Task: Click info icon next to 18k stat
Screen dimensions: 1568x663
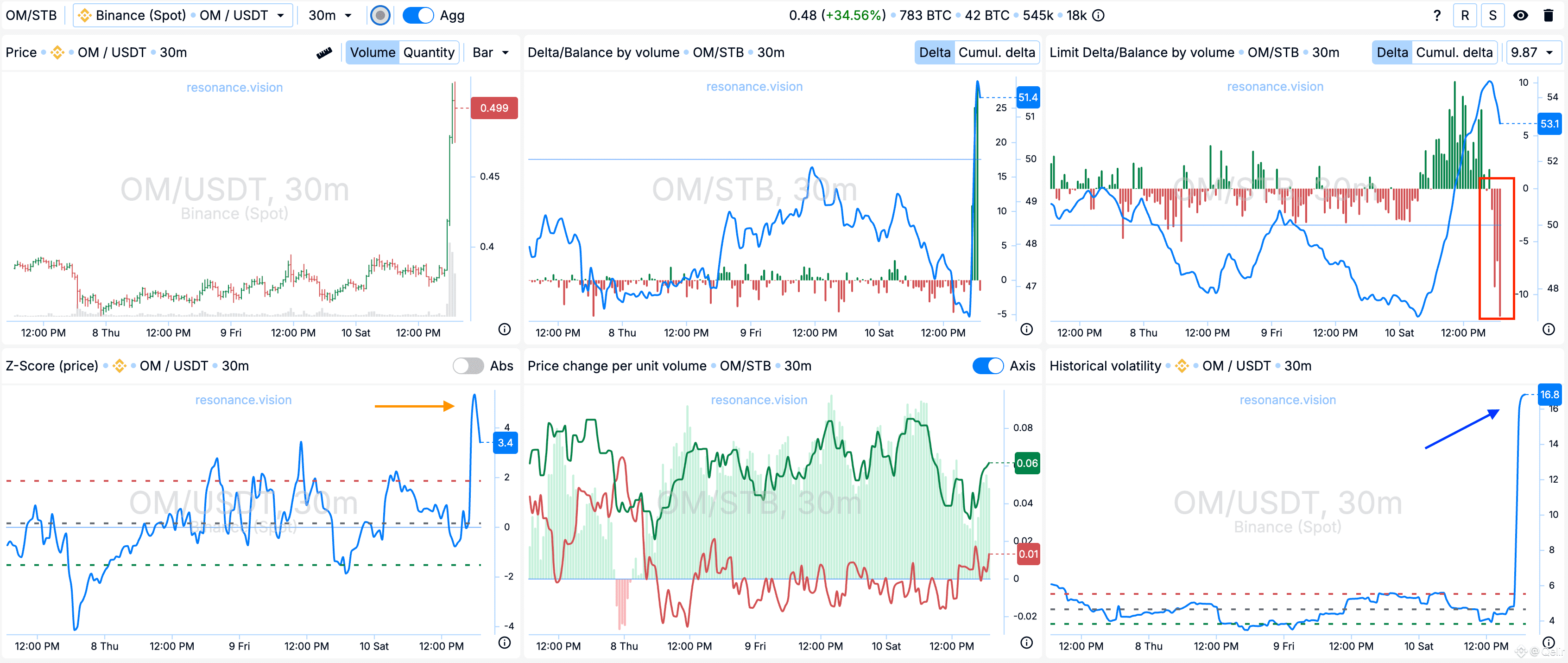Action: tap(1098, 15)
